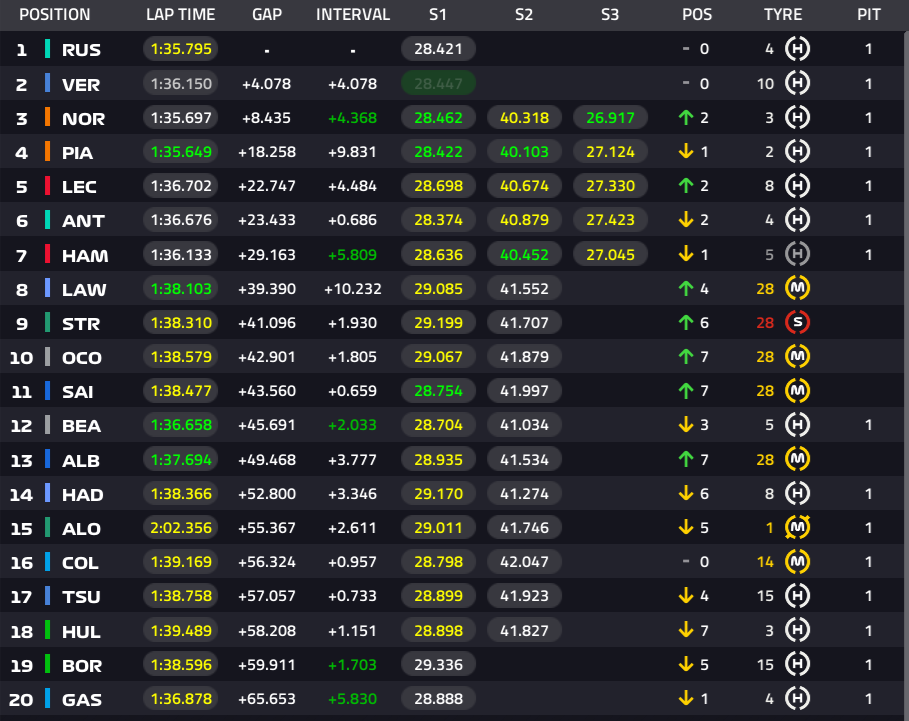Click the orange team color bar for NOR
This screenshot has width=909, height=721.
48,118
